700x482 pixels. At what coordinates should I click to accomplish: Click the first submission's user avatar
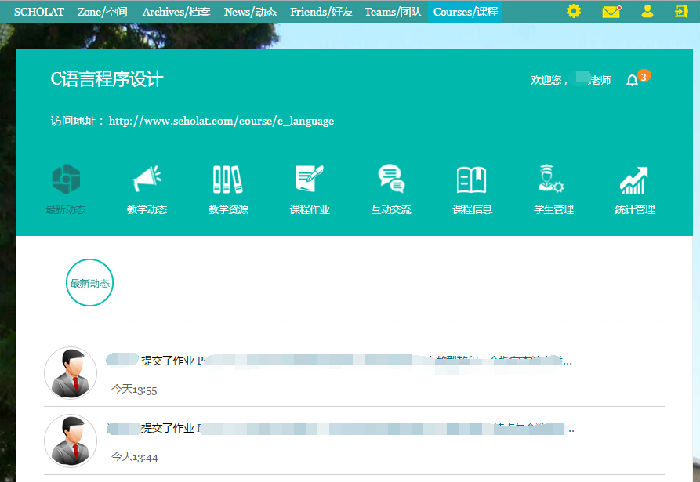(71, 372)
